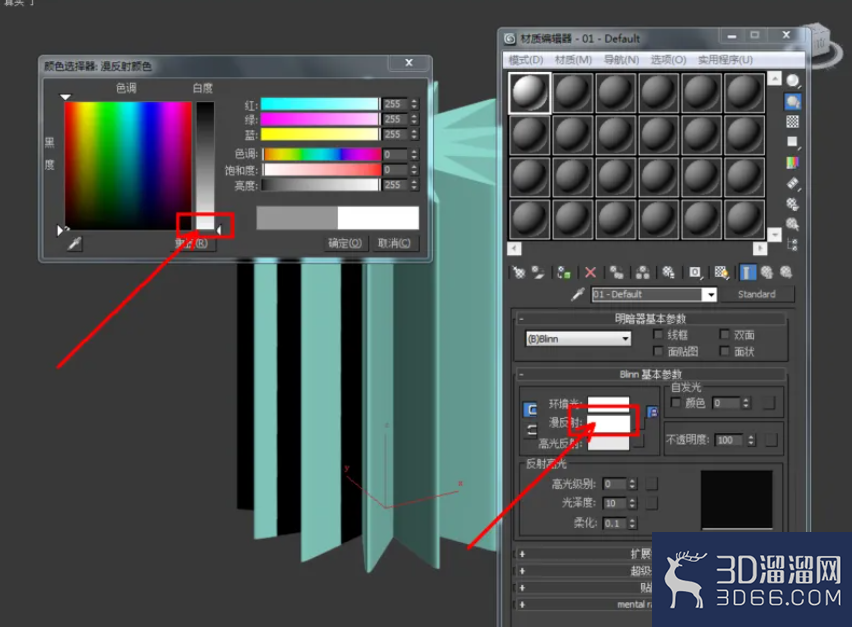
Task: Toggle Show Shaded Material in Viewport
Action: [722, 272]
